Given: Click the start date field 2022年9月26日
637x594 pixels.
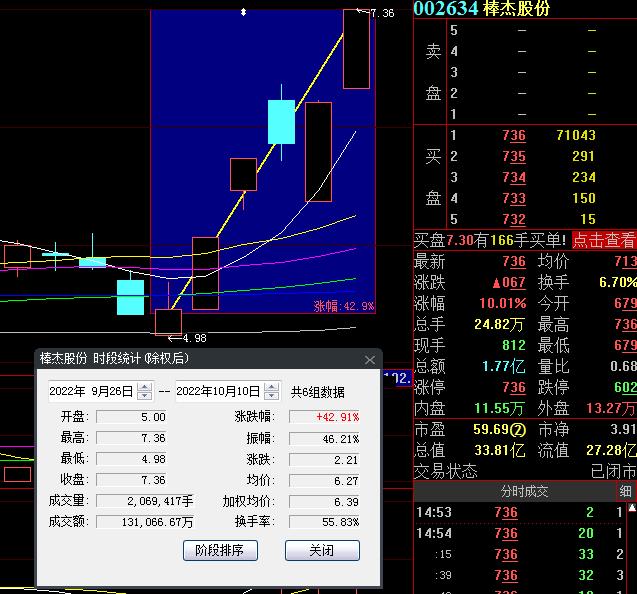Looking at the screenshot, I should (91, 391).
